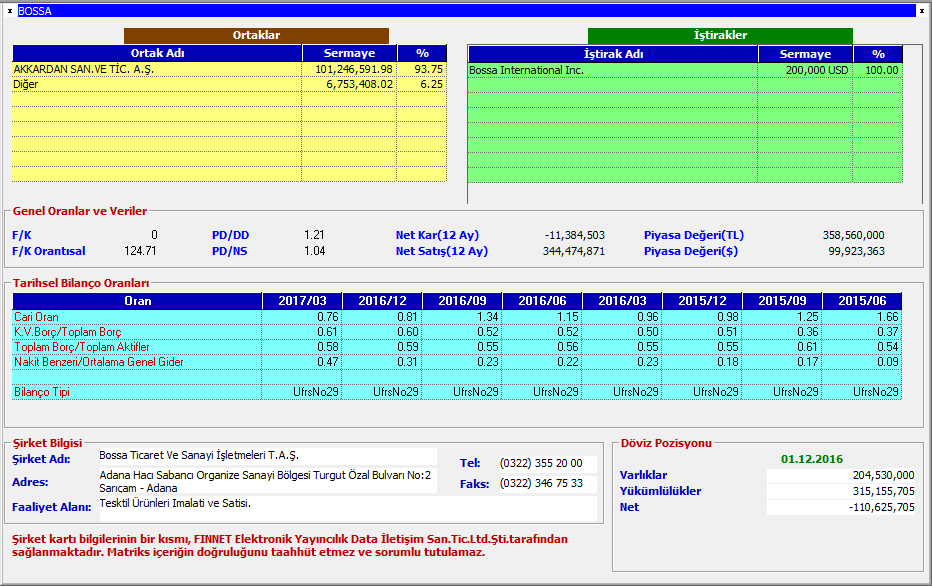Sort partners by the Ortak Adı column header
The image size is (932, 586).
point(158,53)
